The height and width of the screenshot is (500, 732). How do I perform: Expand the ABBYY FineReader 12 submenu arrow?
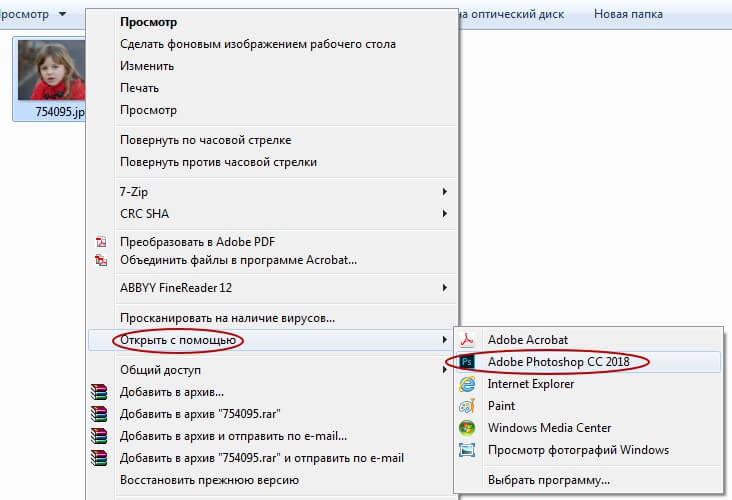444,288
